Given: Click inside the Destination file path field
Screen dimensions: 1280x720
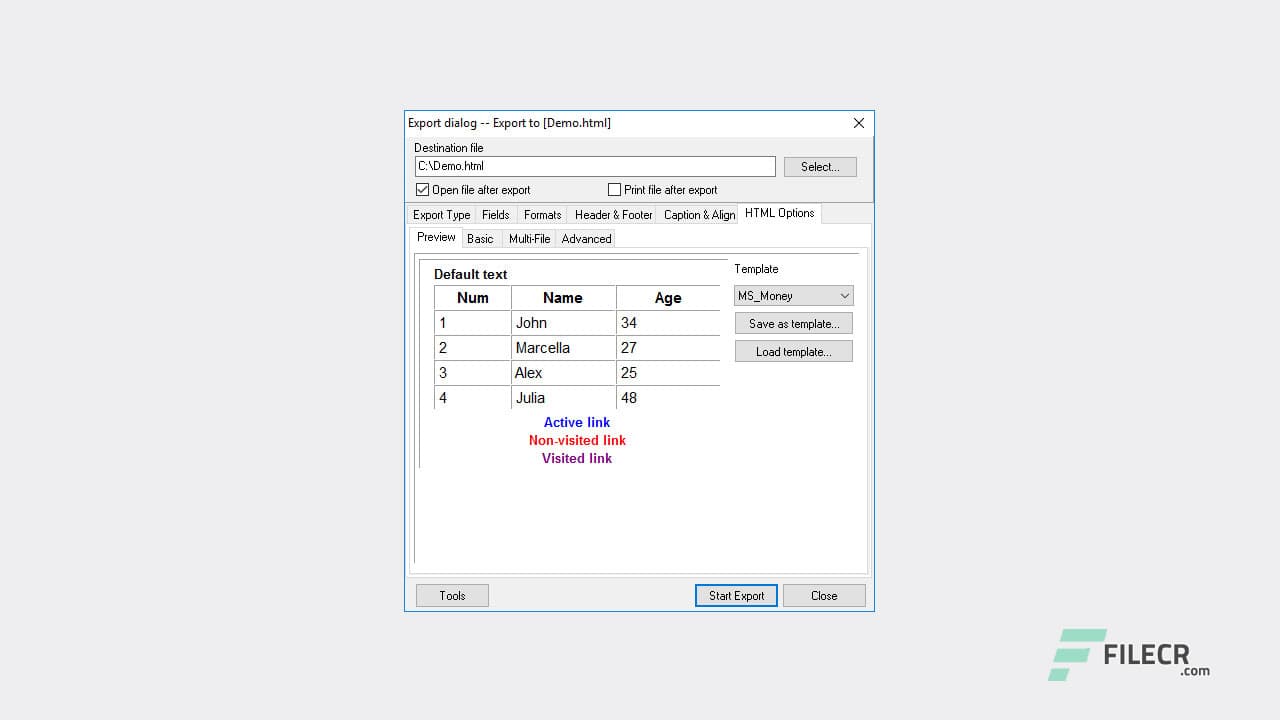Looking at the screenshot, I should [x=594, y=166].
